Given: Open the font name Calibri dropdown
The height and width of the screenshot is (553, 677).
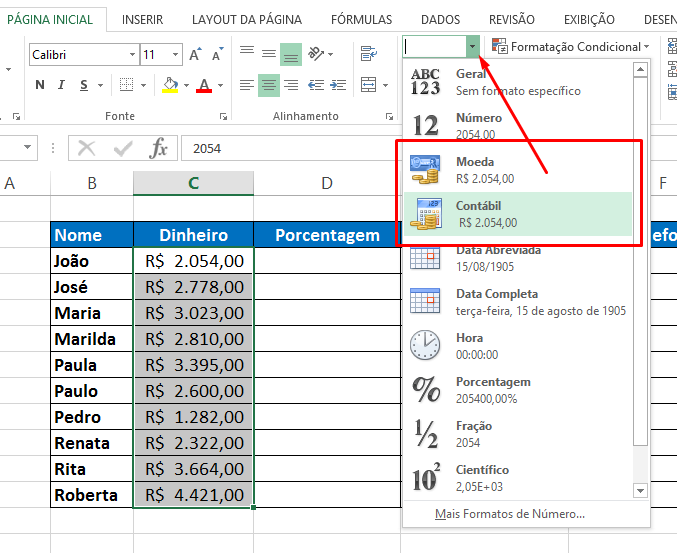Looking at the screenshot, I should 132,55.
